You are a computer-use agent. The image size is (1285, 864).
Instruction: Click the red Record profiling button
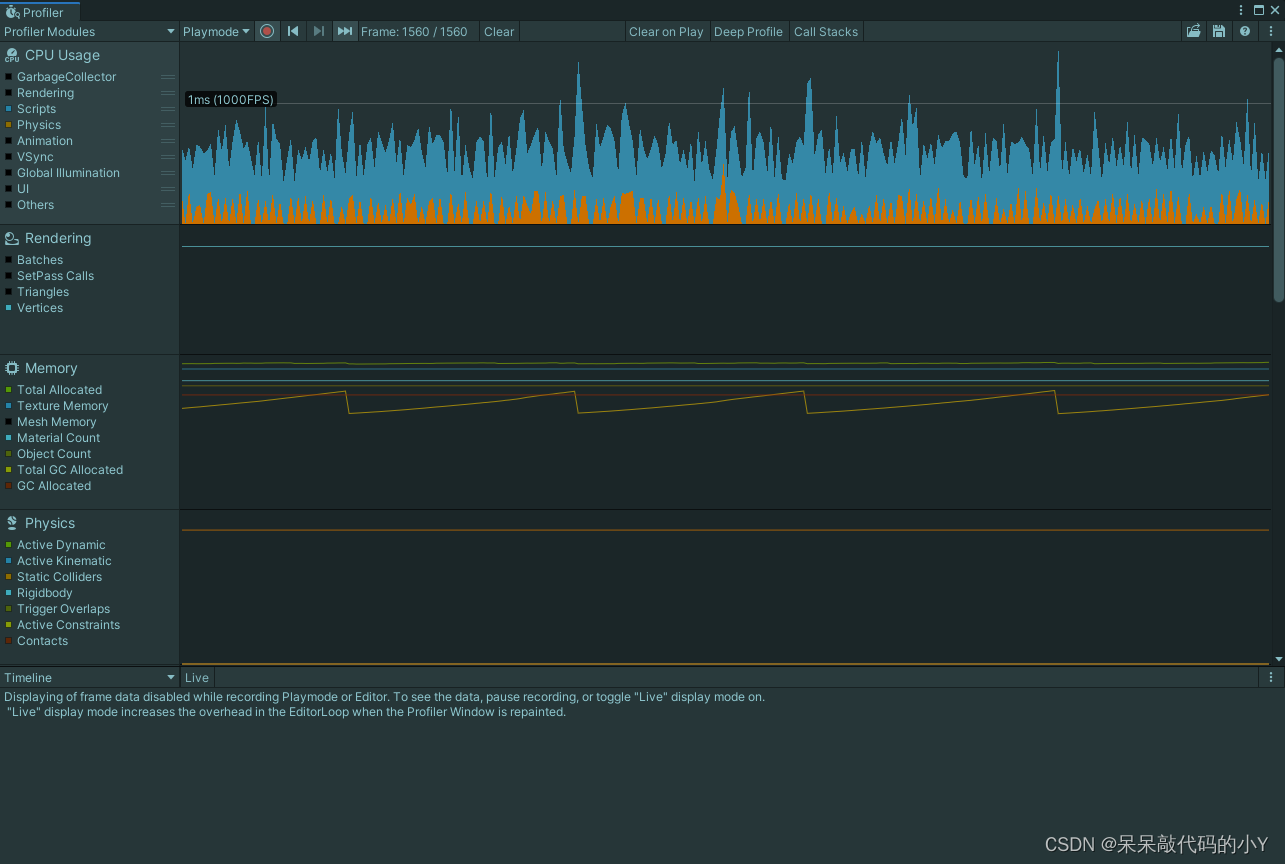click(x=267, y=31)
